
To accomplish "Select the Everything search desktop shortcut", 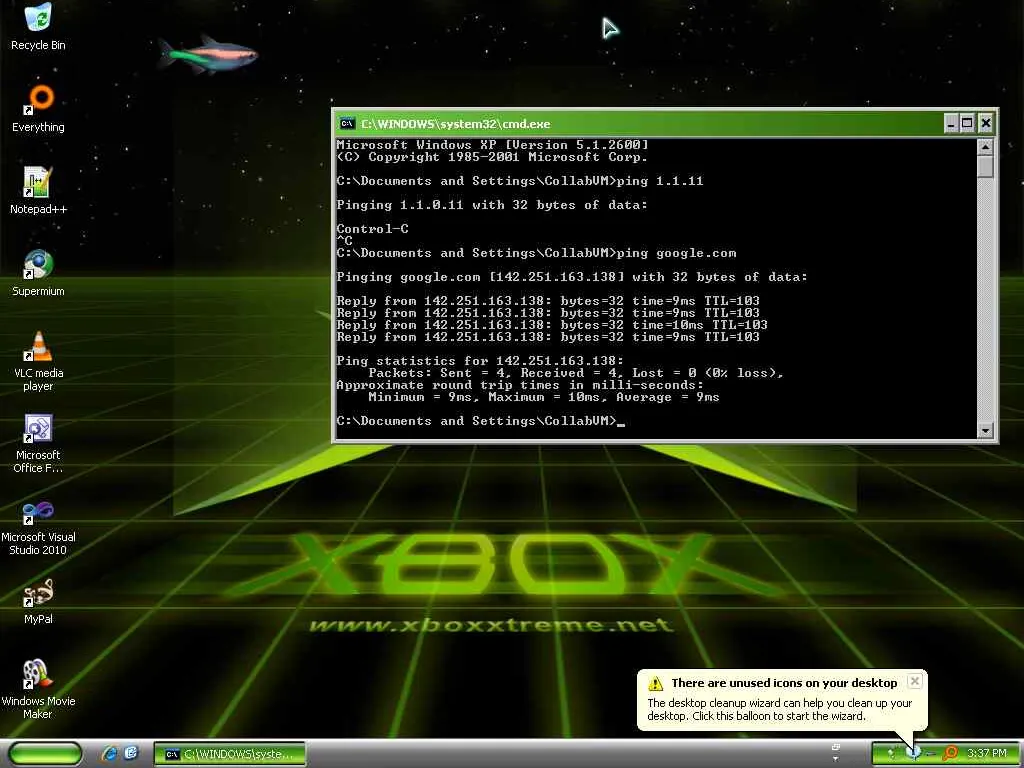I will [39, 109].
